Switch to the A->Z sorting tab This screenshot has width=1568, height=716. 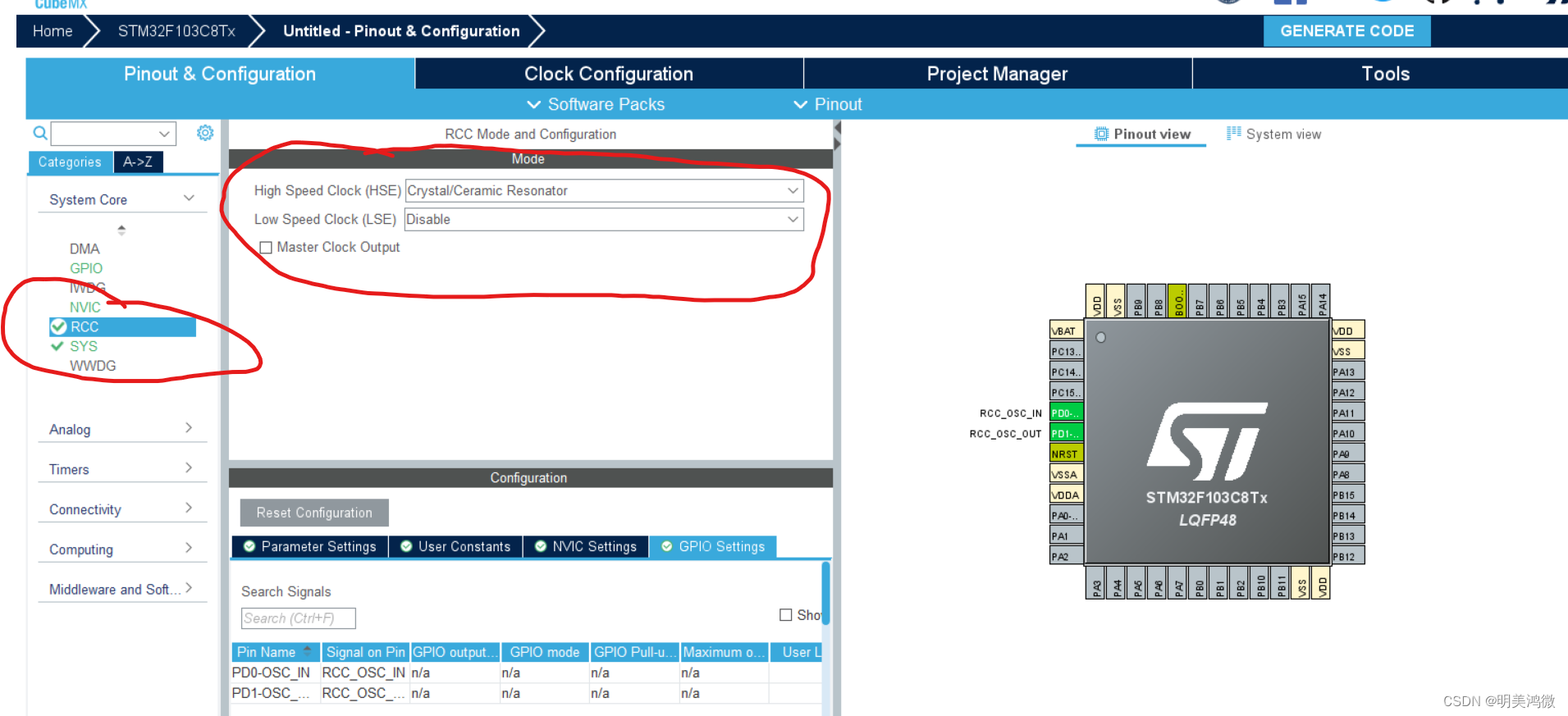coord(138,162)
